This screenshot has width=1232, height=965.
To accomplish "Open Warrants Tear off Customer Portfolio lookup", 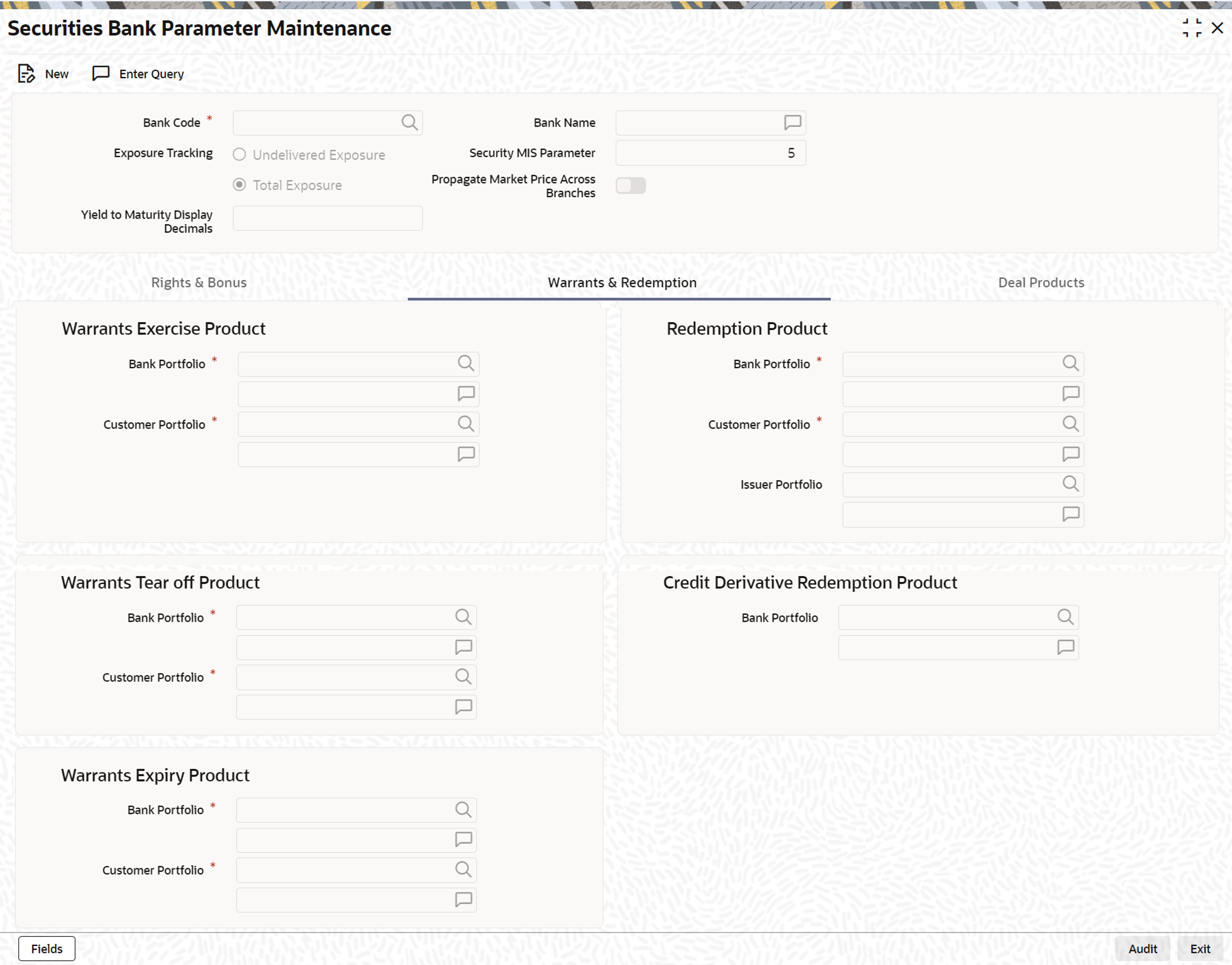I will (463, 676).
